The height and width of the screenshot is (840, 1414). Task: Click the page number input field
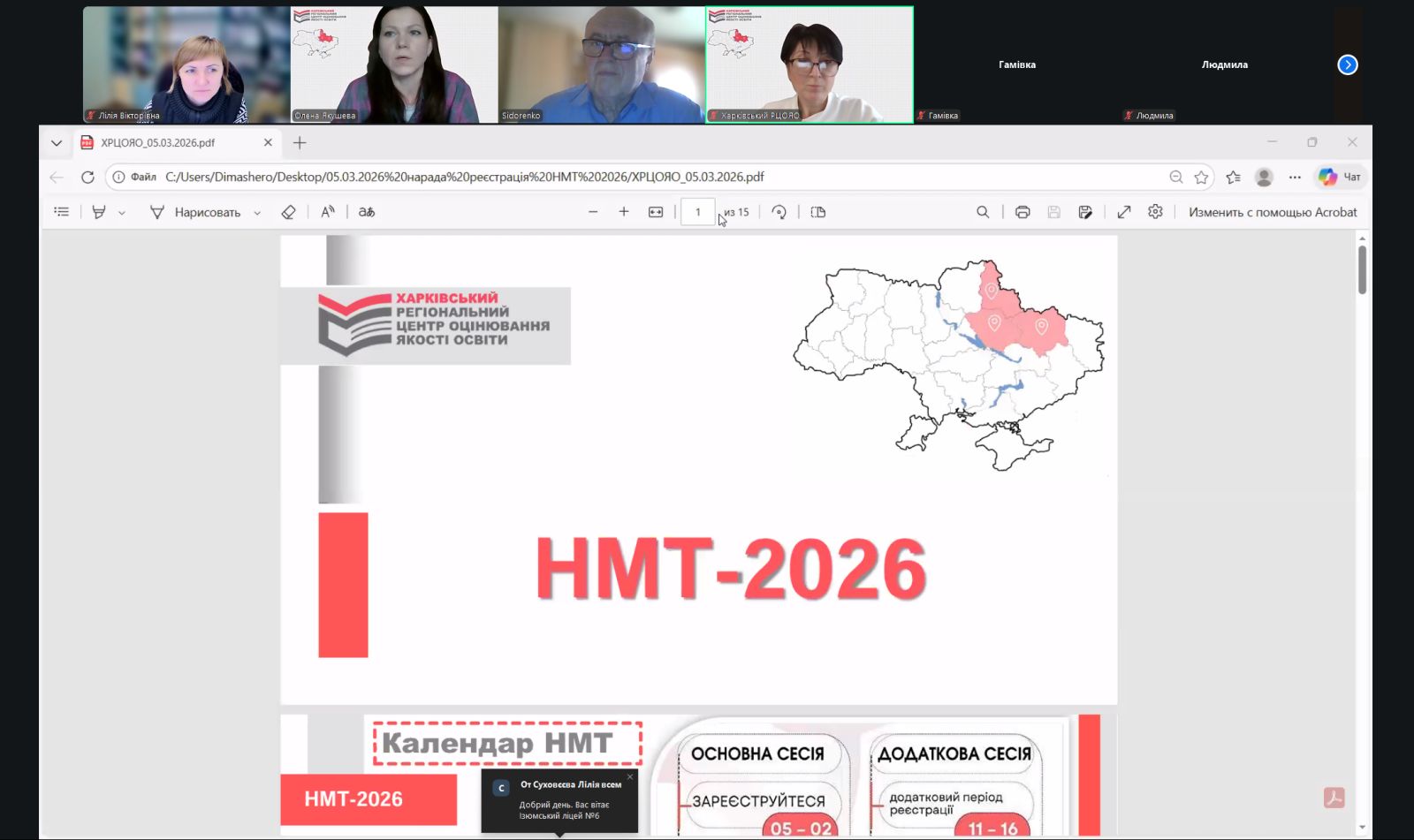pyautogui.click(x=697, y=212)
